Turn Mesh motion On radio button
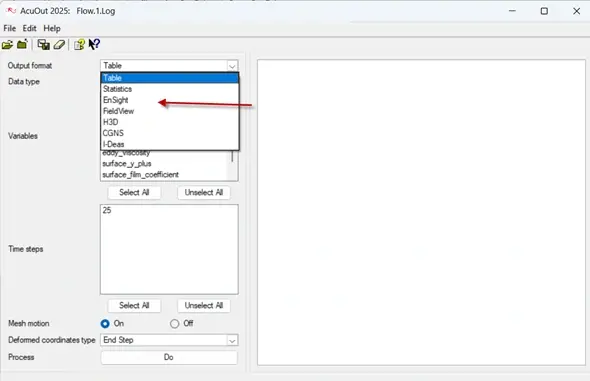The image size is (590, 381). pos(105,323)
